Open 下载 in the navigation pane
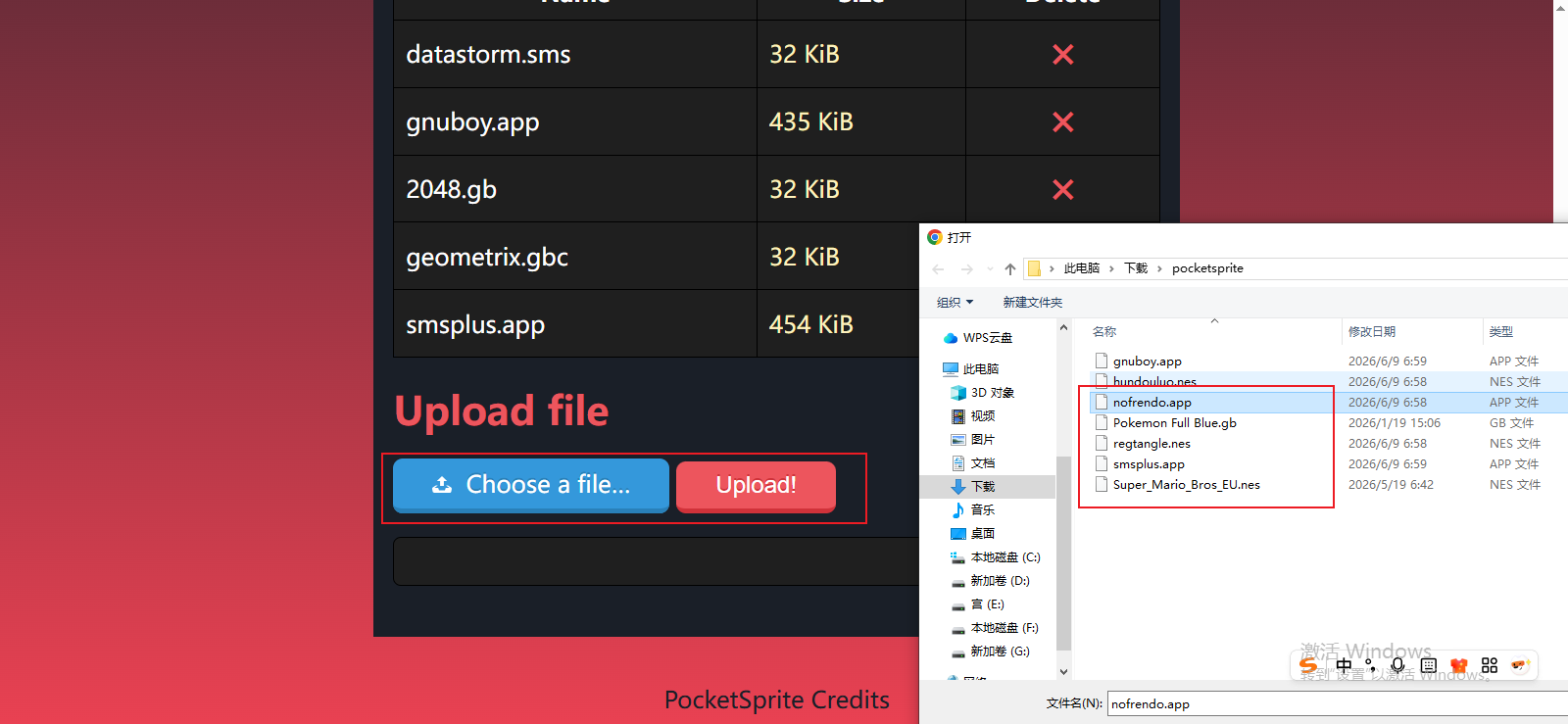This screenshot has width=1568, height=724. (x=973, y=487)
